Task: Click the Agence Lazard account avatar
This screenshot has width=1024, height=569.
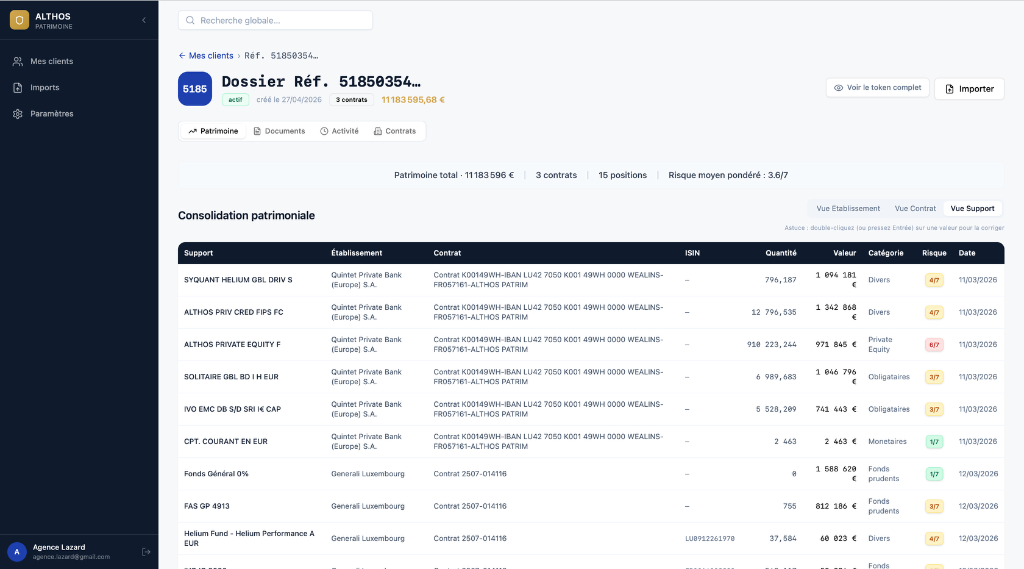Action: point(17,552)
